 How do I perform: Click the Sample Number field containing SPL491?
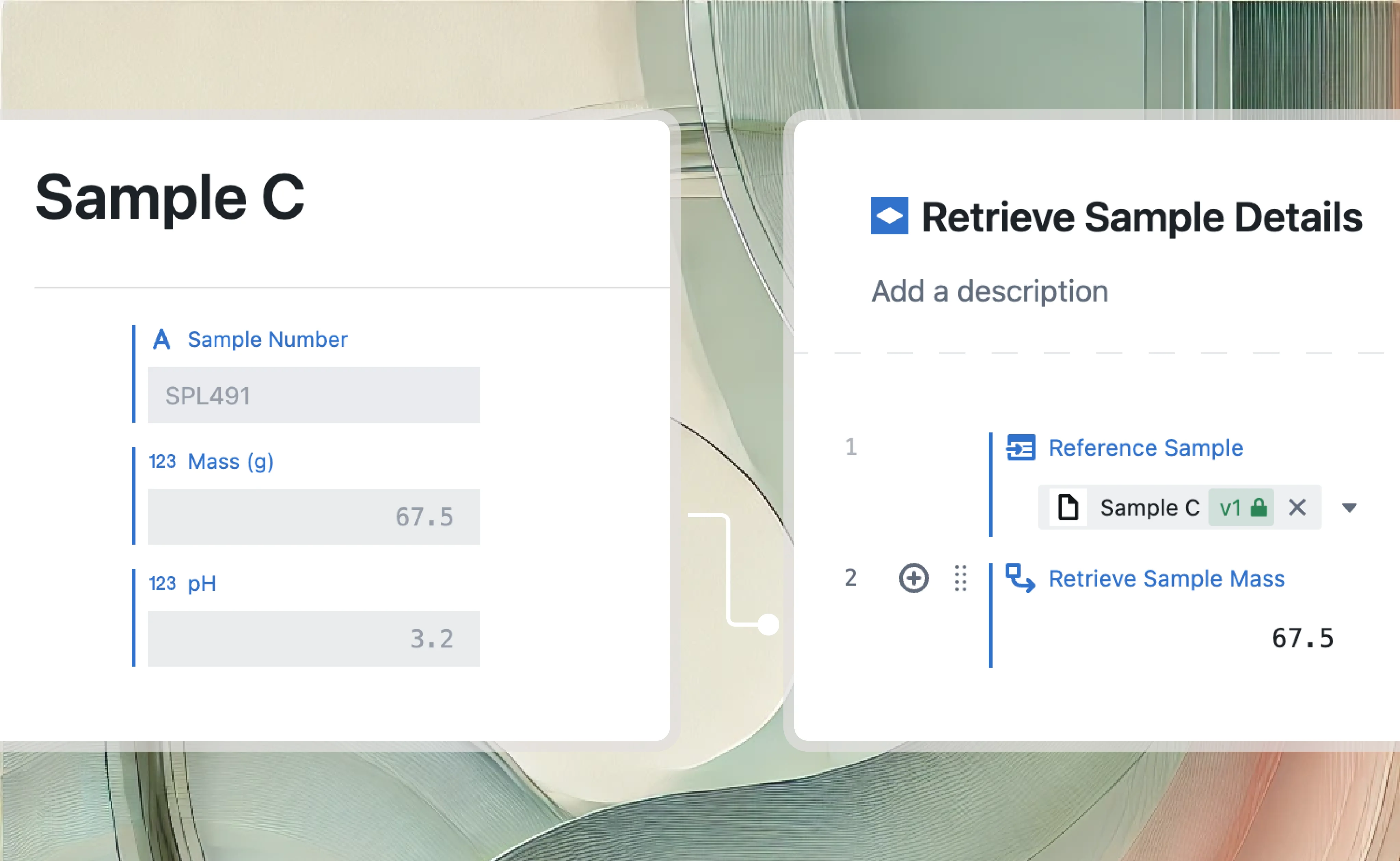click(314, 395)
